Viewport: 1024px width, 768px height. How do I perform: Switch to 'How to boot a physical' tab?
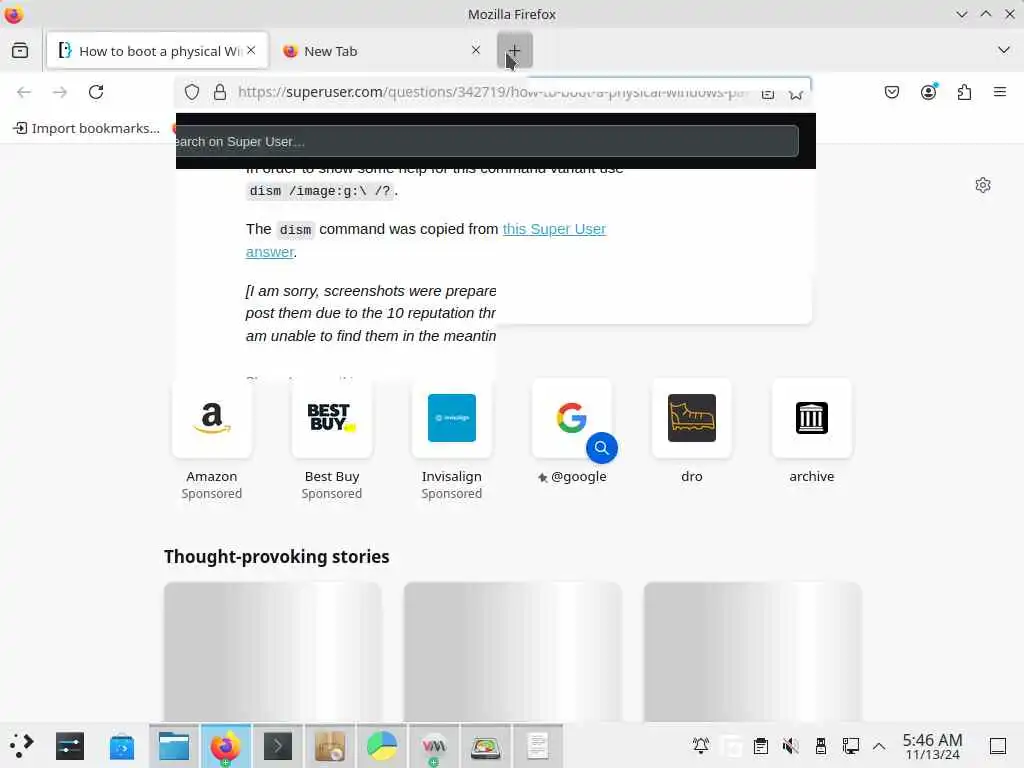(x=157, y=50)
